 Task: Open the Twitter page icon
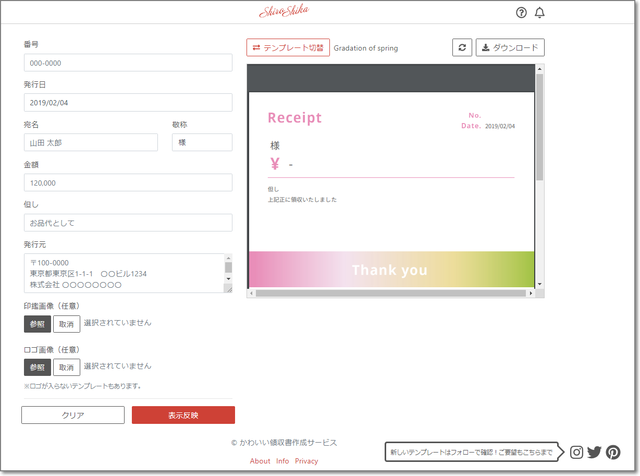click(595, 452)
